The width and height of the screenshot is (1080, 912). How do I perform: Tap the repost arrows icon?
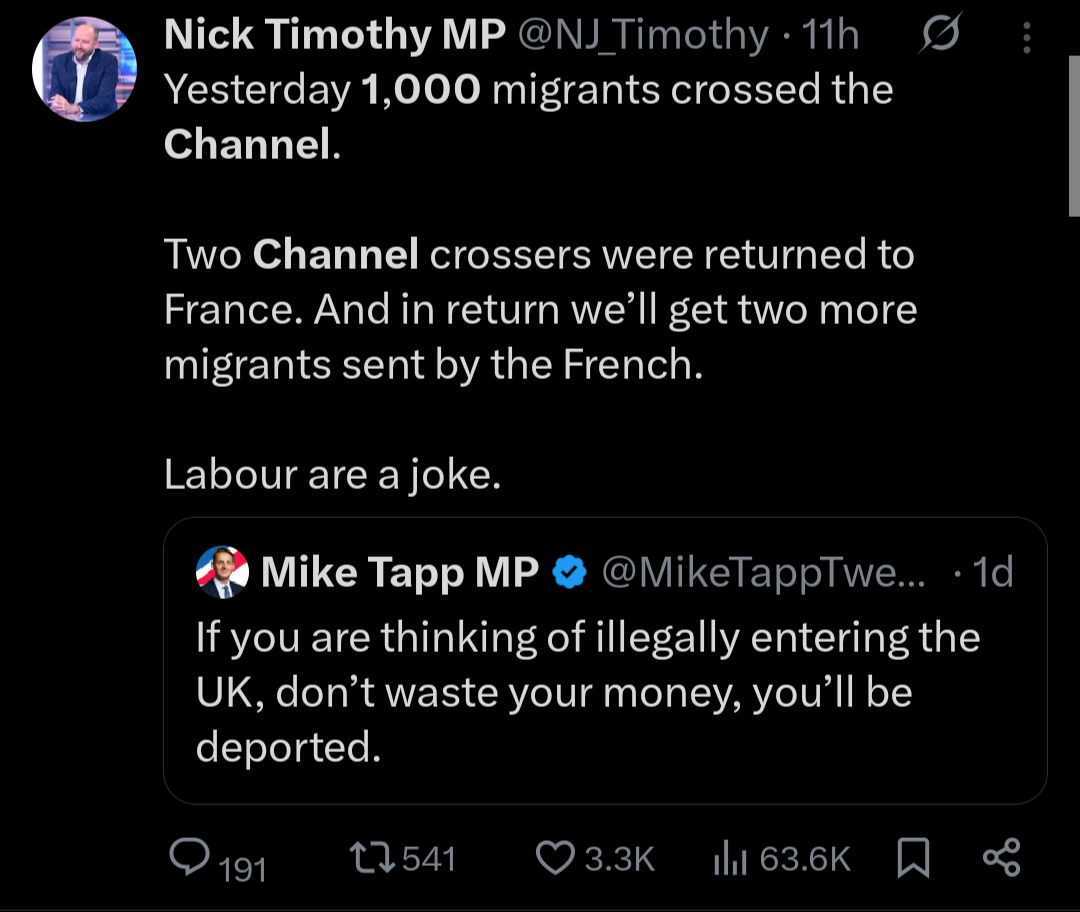pos(369,857)
